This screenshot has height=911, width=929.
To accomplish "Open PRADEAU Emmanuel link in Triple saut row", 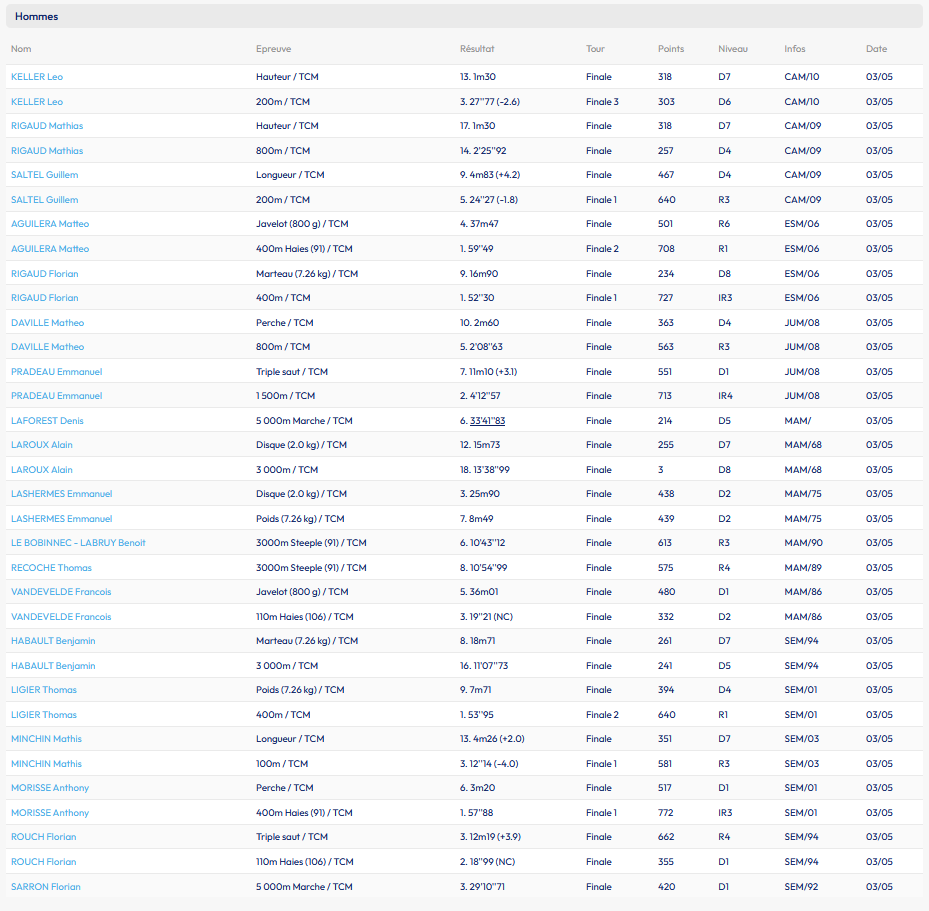I will 56,373.
